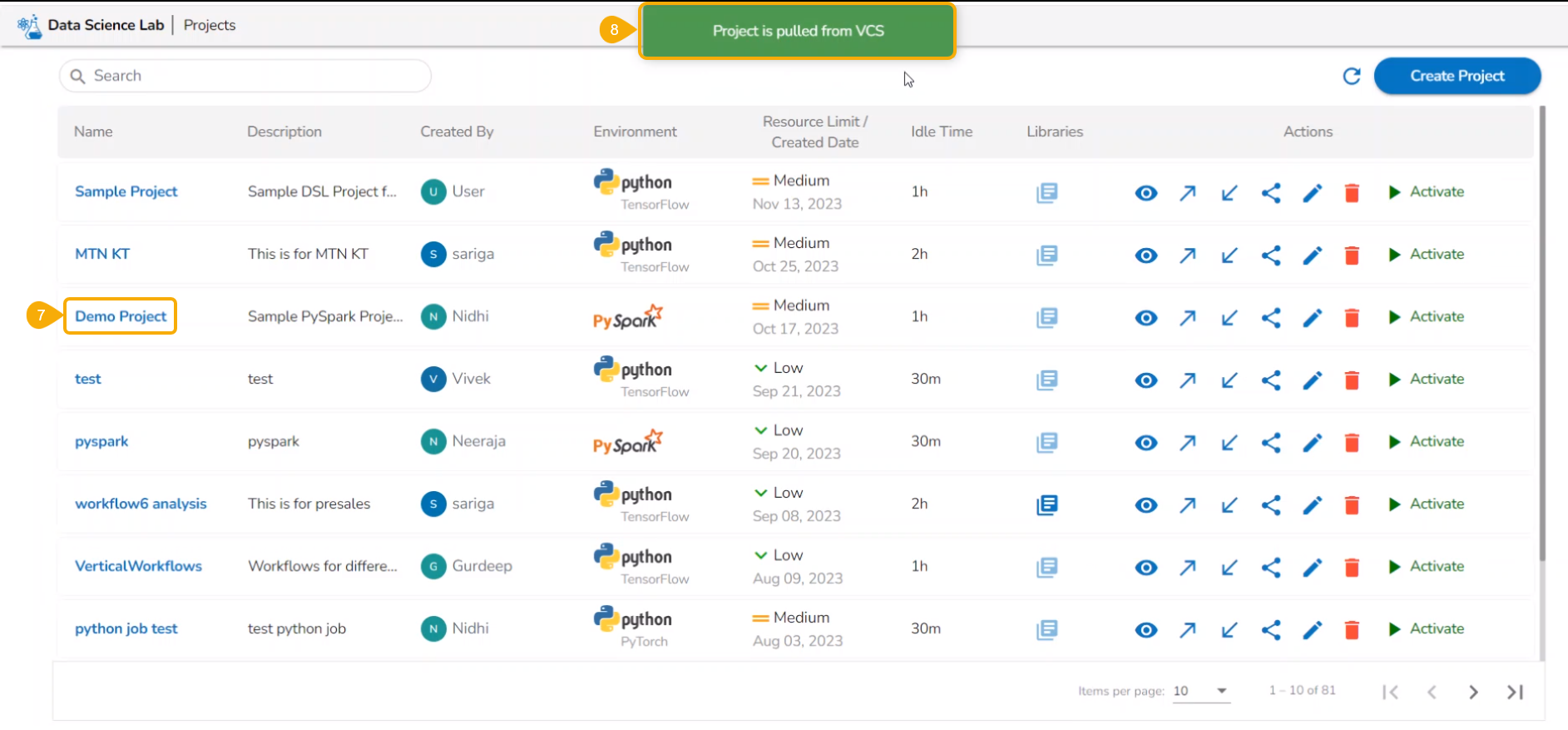Open the Demo Project link
This screenshot has height=730, width=1568.
pyautogui.click(x=121, y=316)
